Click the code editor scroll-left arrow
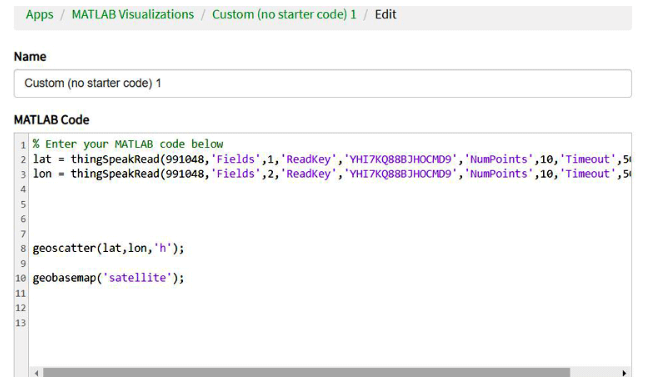 coord(37,373)
